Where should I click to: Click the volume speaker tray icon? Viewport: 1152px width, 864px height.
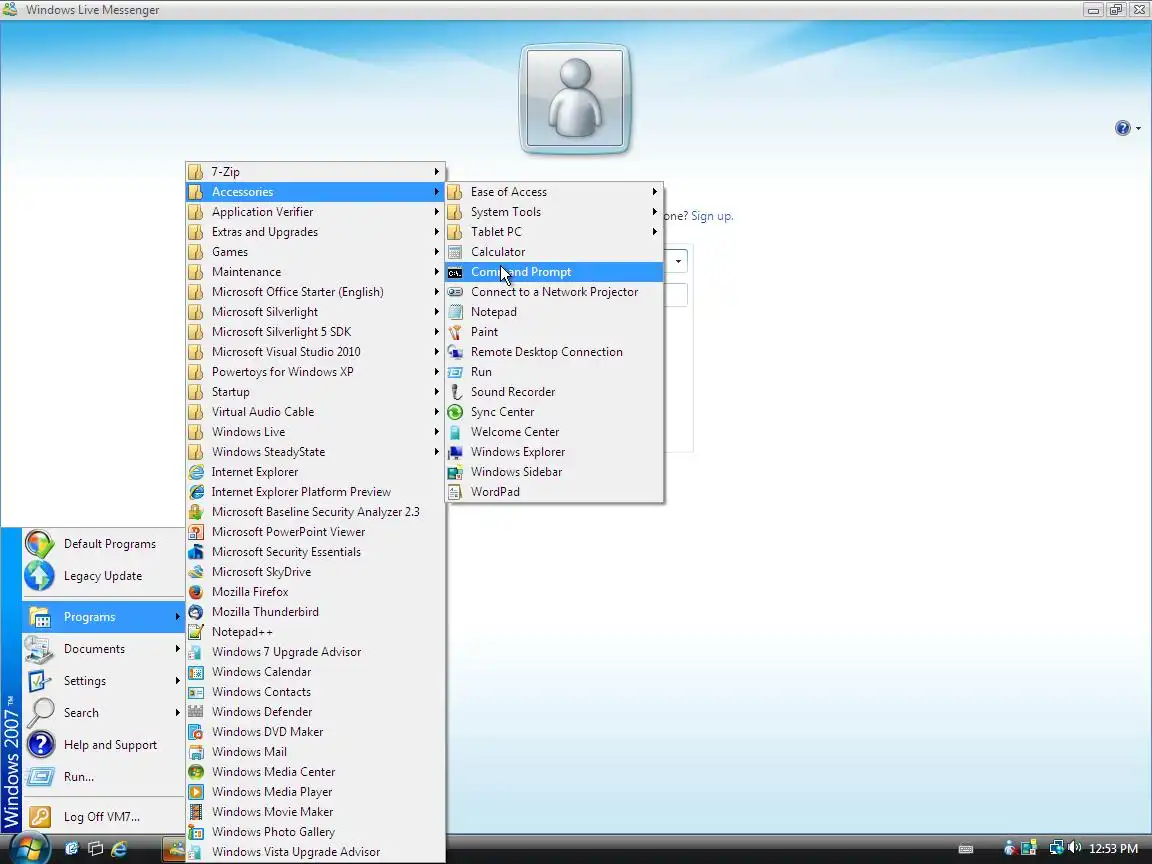pyautogui.click(x=1074, y=848)
